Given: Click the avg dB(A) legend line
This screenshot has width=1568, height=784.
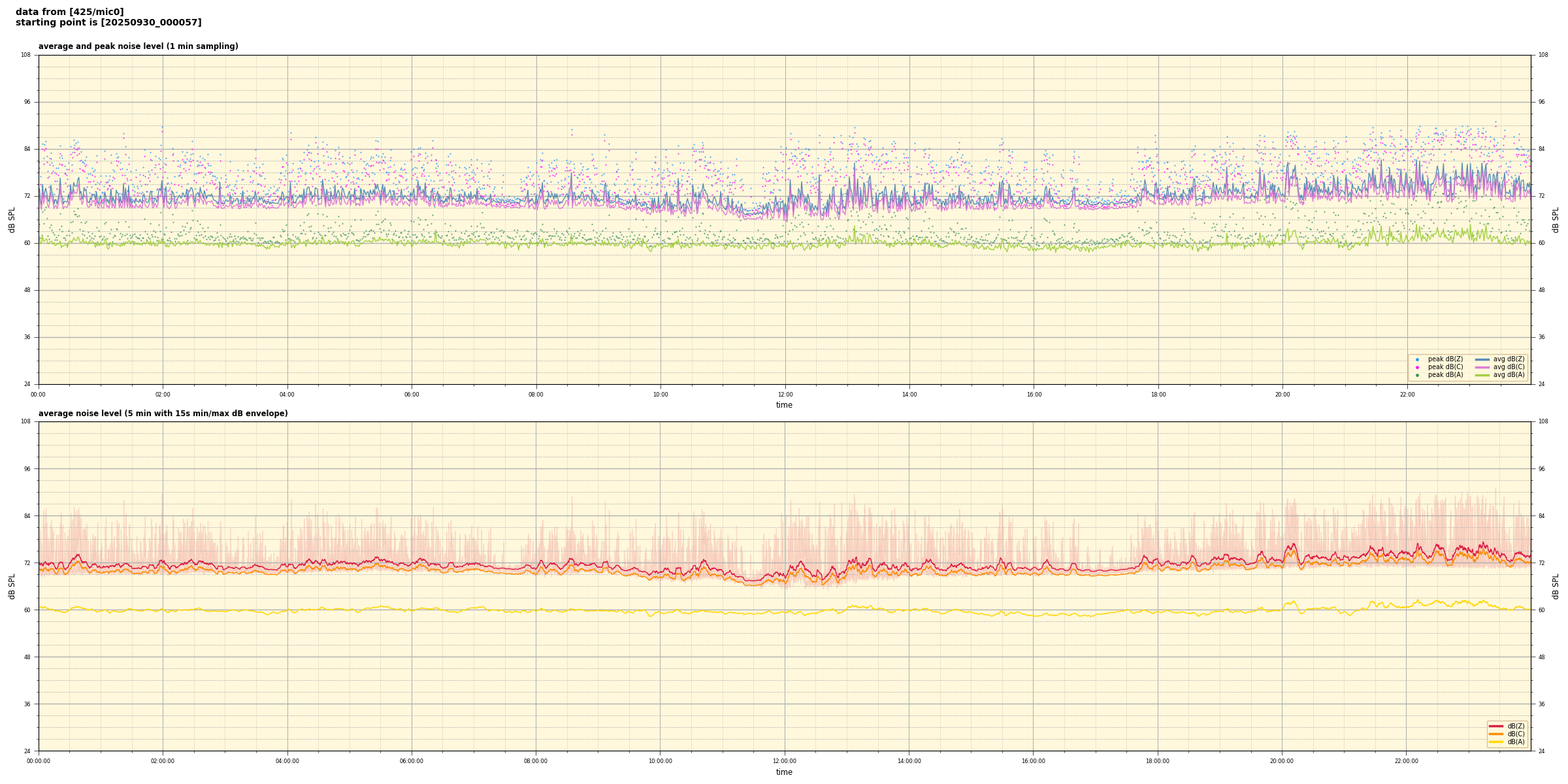Looking at the screenshot, I should [x=1482, y=375].
